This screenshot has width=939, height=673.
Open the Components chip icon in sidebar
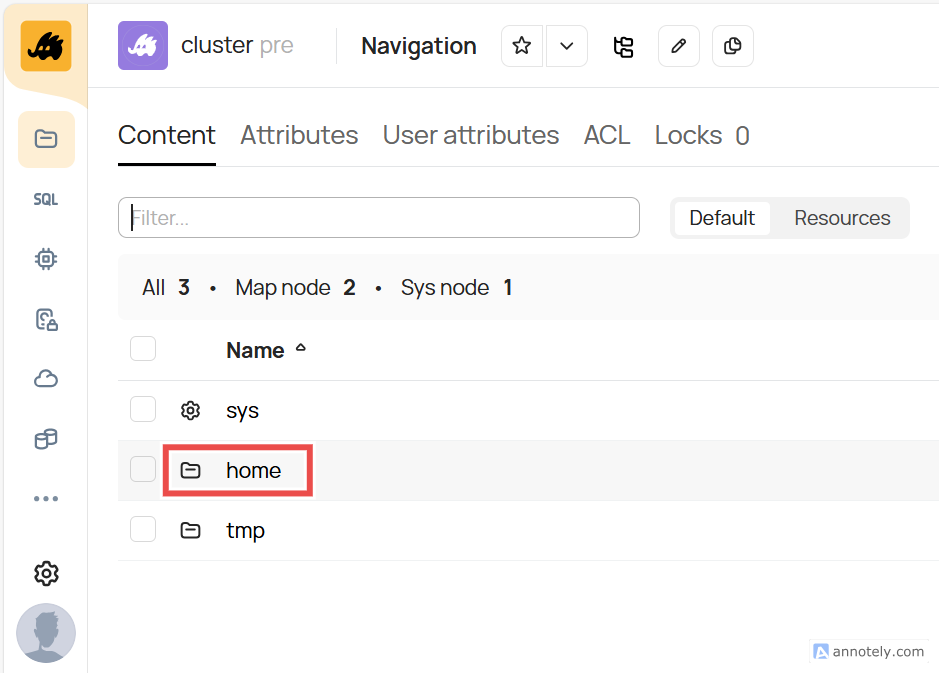(x=45, y=259)
